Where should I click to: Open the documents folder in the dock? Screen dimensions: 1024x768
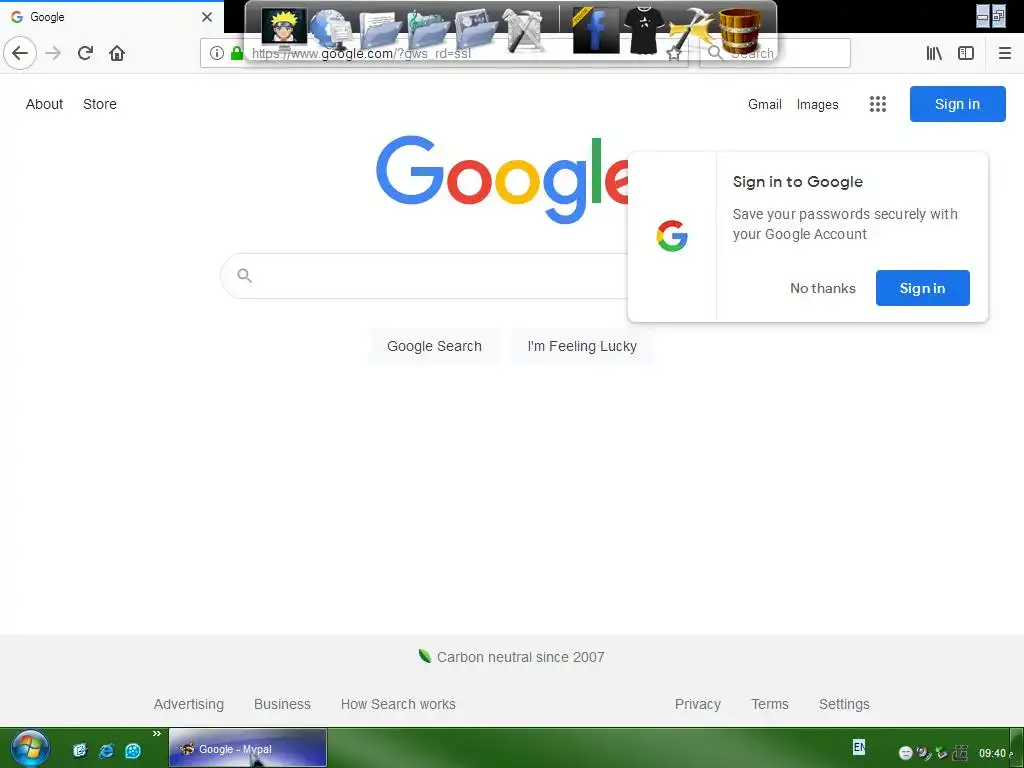click(x=380, y=31)
